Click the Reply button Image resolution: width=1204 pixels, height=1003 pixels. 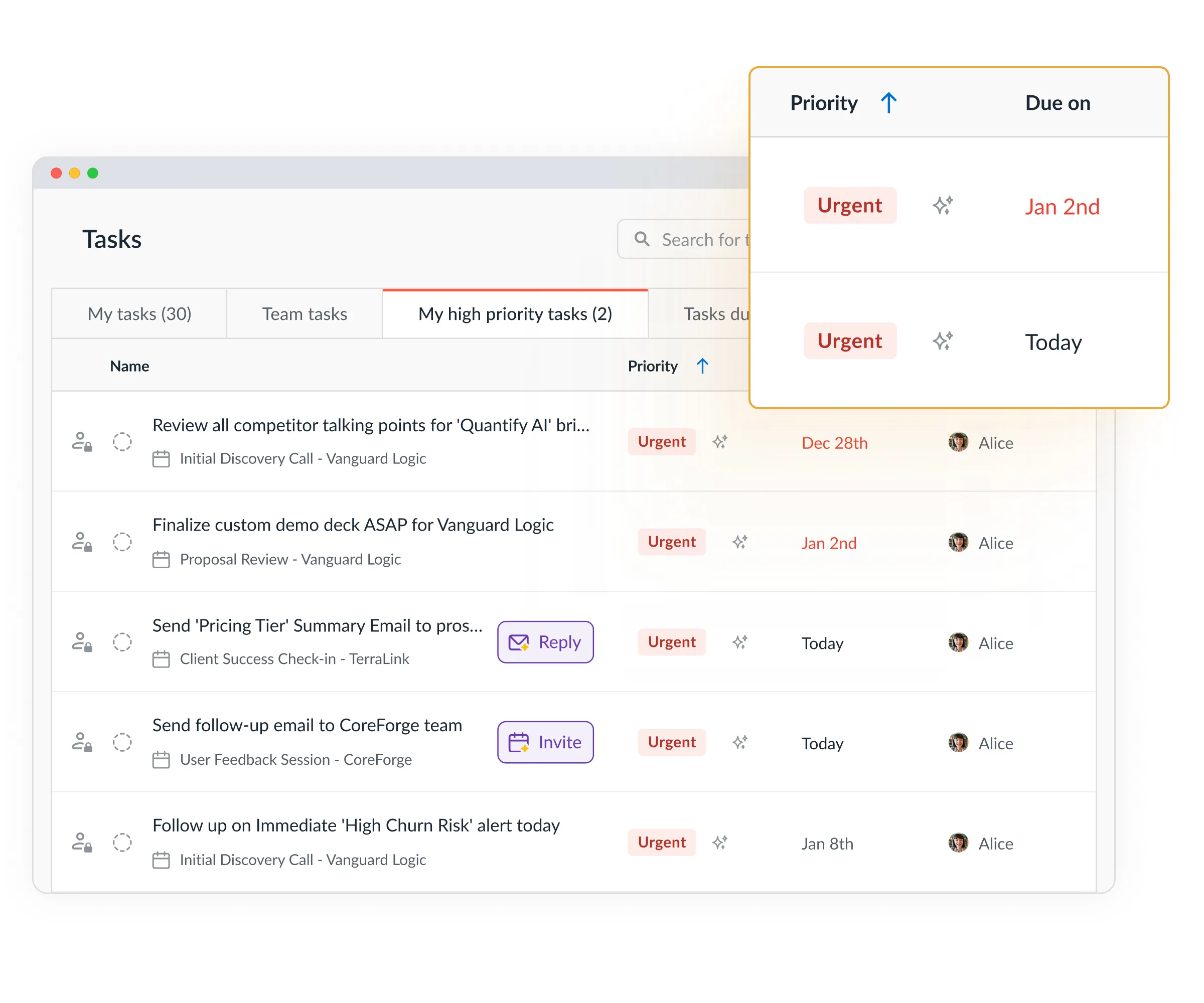tap(545, 642)
